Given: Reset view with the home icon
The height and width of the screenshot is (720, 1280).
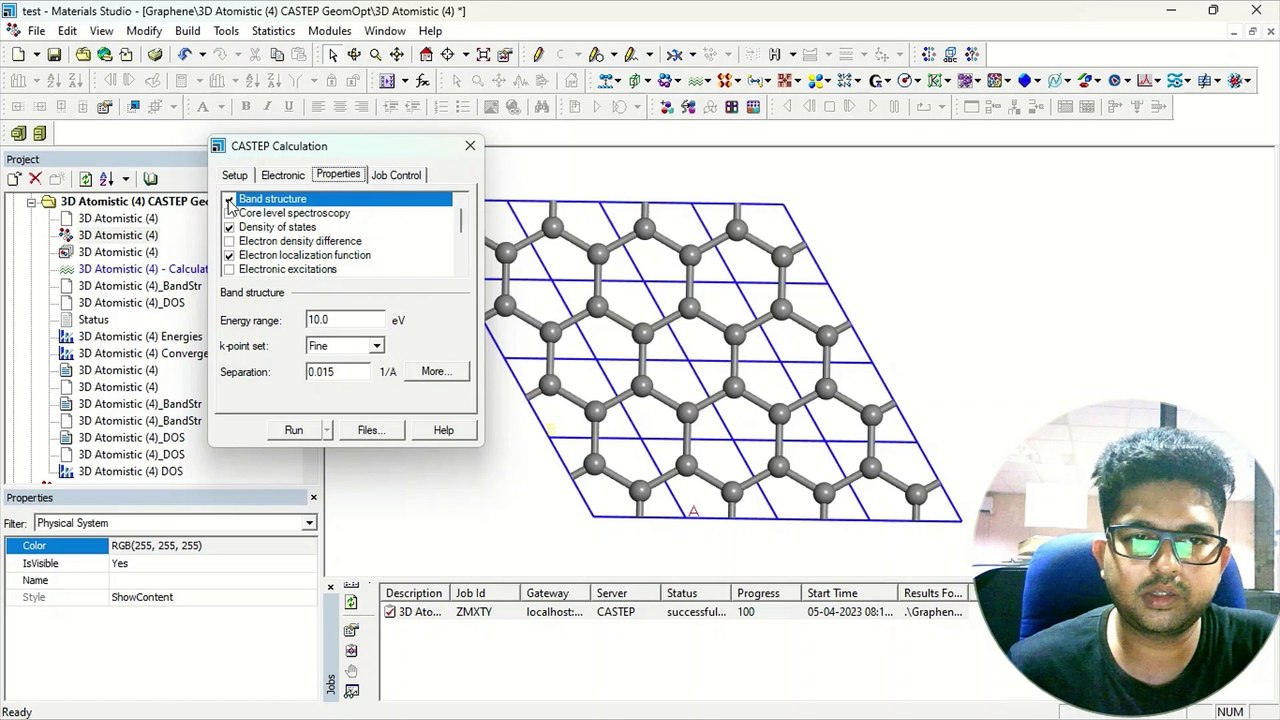Looking at the screenshot, I should coord(426,55).
